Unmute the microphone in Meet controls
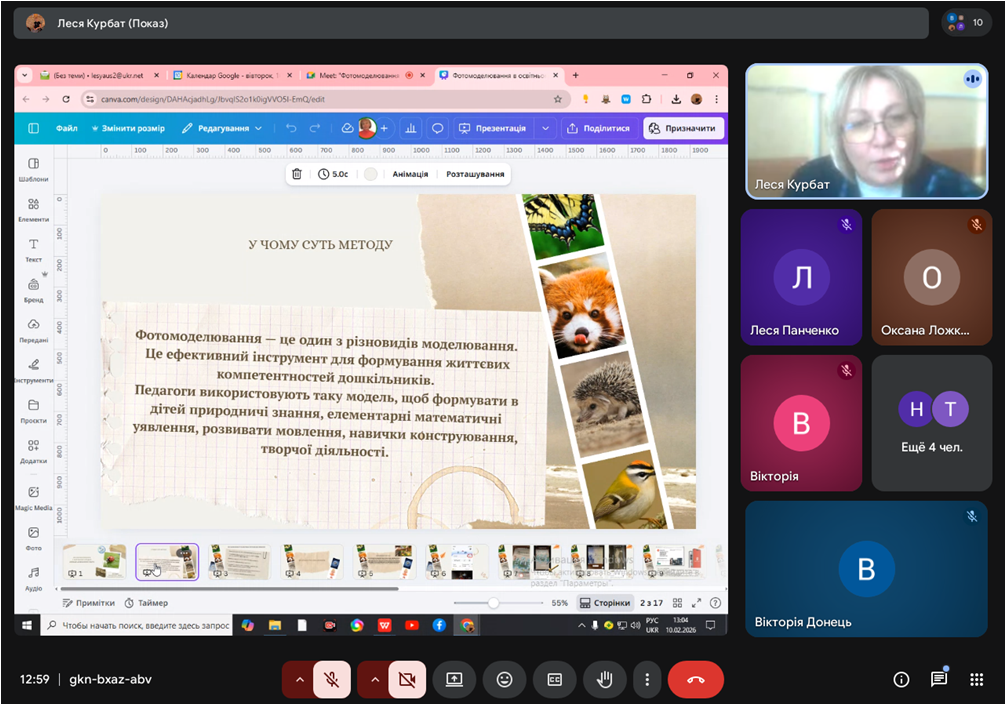This screenshot has height=705, width=1006. (x=332, y=680)
